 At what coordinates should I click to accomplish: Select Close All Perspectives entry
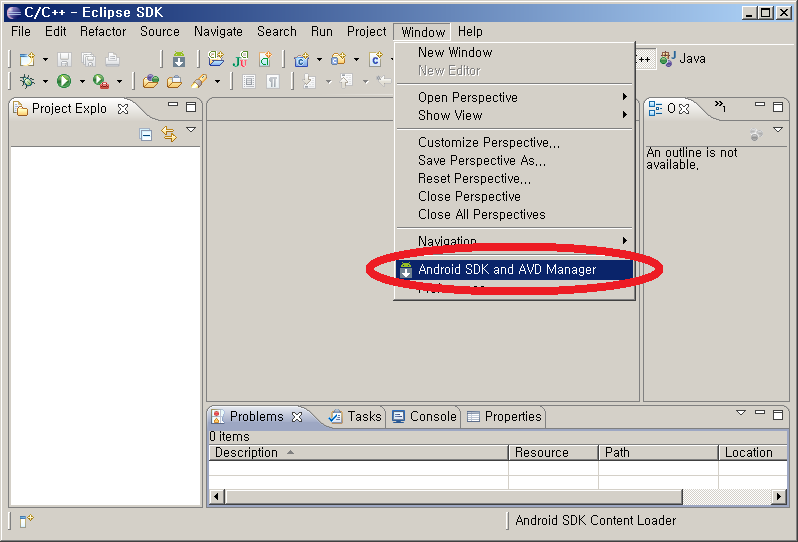pos(514,214)
